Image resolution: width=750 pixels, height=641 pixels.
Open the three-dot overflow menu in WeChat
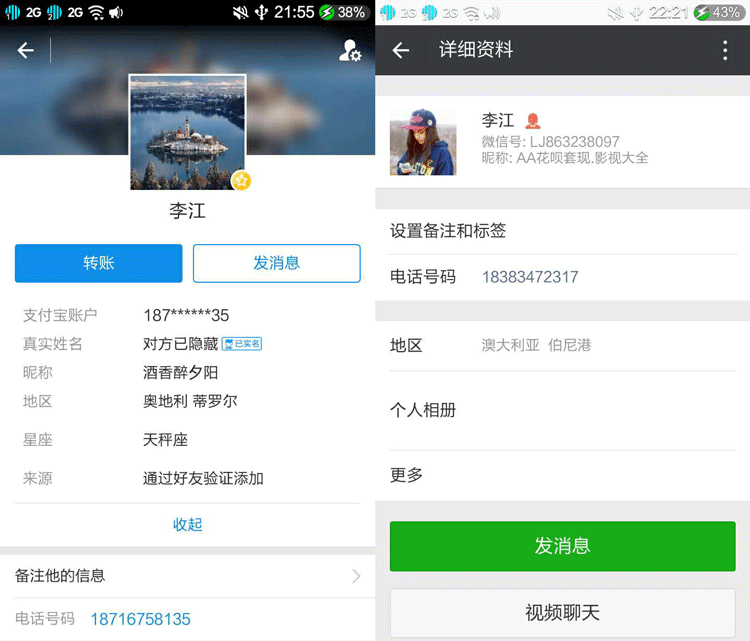[x=725, y=50]
